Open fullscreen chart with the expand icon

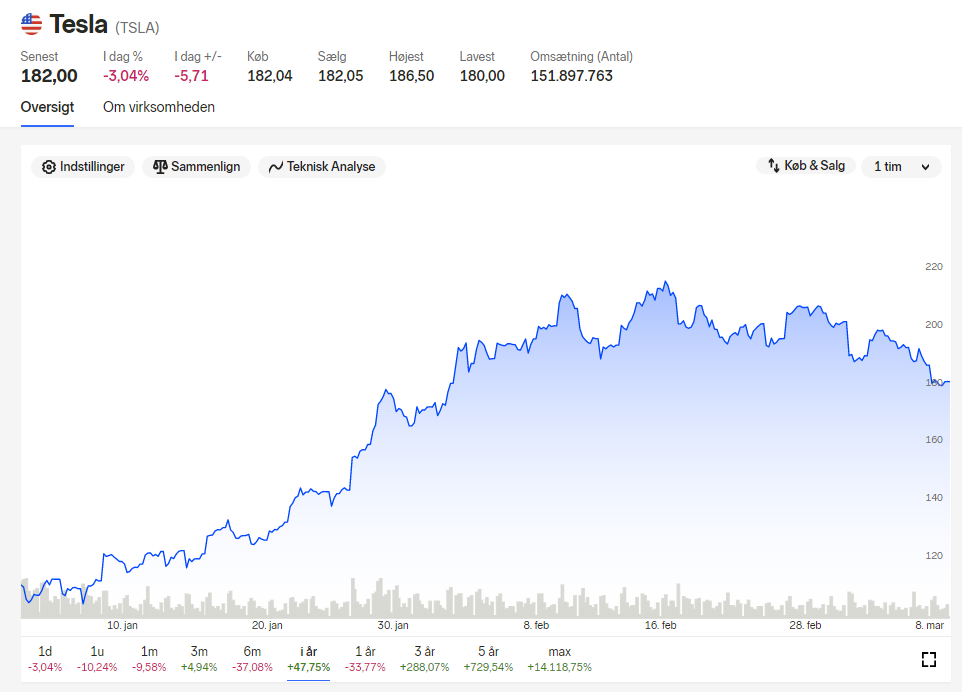[929, 659]
